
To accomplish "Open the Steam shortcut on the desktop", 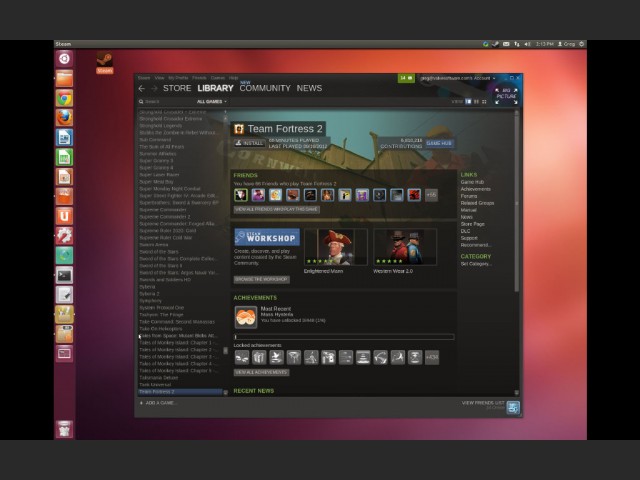I will [x=104, y=62].
